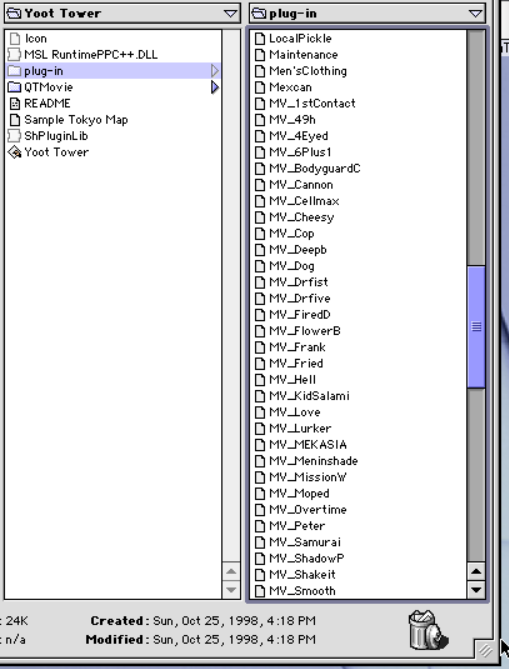The image size is (509, 669).
Task: Click the Men'sClothing file icon
Action: tap(260, 71)
